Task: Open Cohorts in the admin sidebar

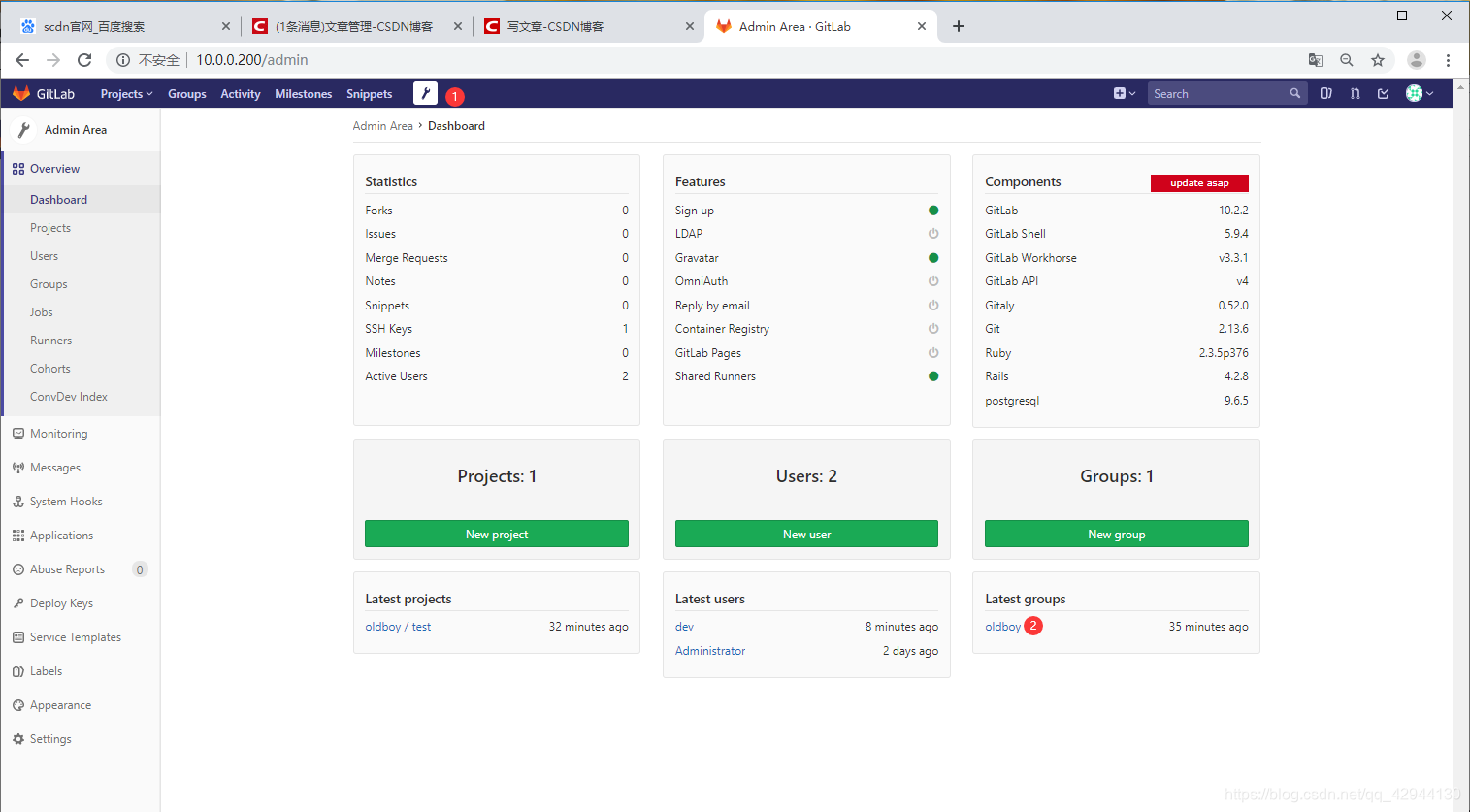Action: 50,369
